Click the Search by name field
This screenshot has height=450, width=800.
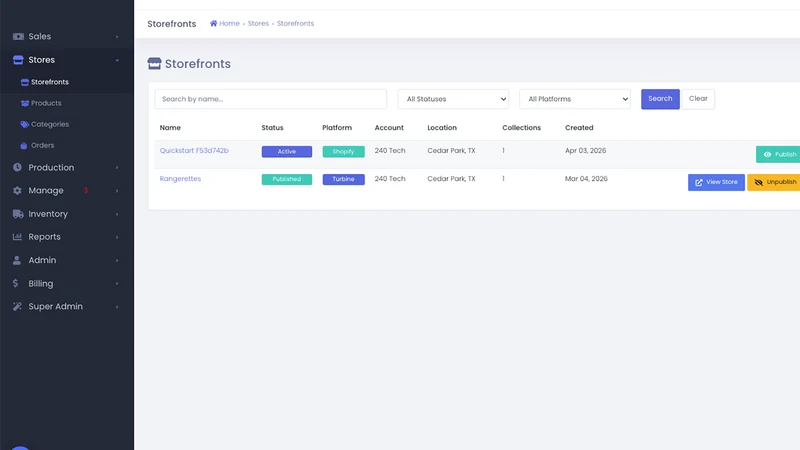tap(270, 99)
